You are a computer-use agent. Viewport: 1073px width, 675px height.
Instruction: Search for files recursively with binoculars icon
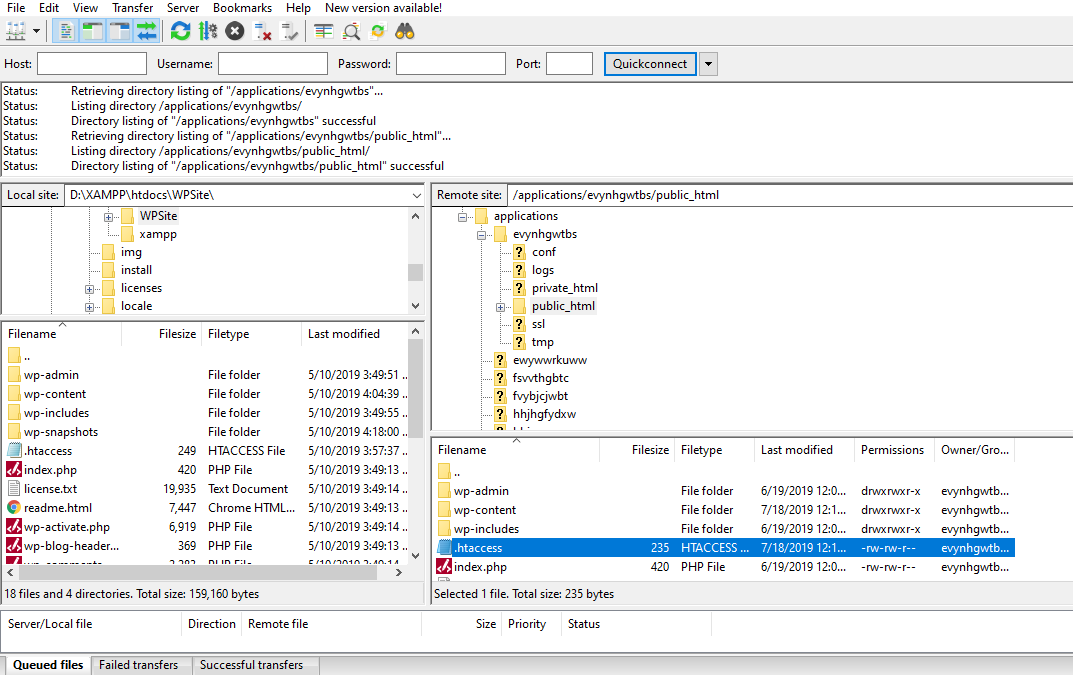[x=405, y=31]
